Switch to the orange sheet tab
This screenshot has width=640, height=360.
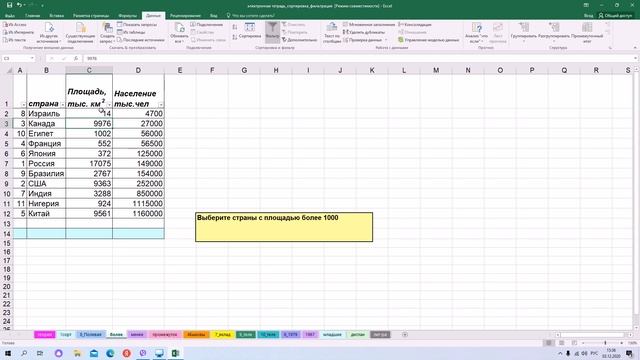tap(196, 335)
